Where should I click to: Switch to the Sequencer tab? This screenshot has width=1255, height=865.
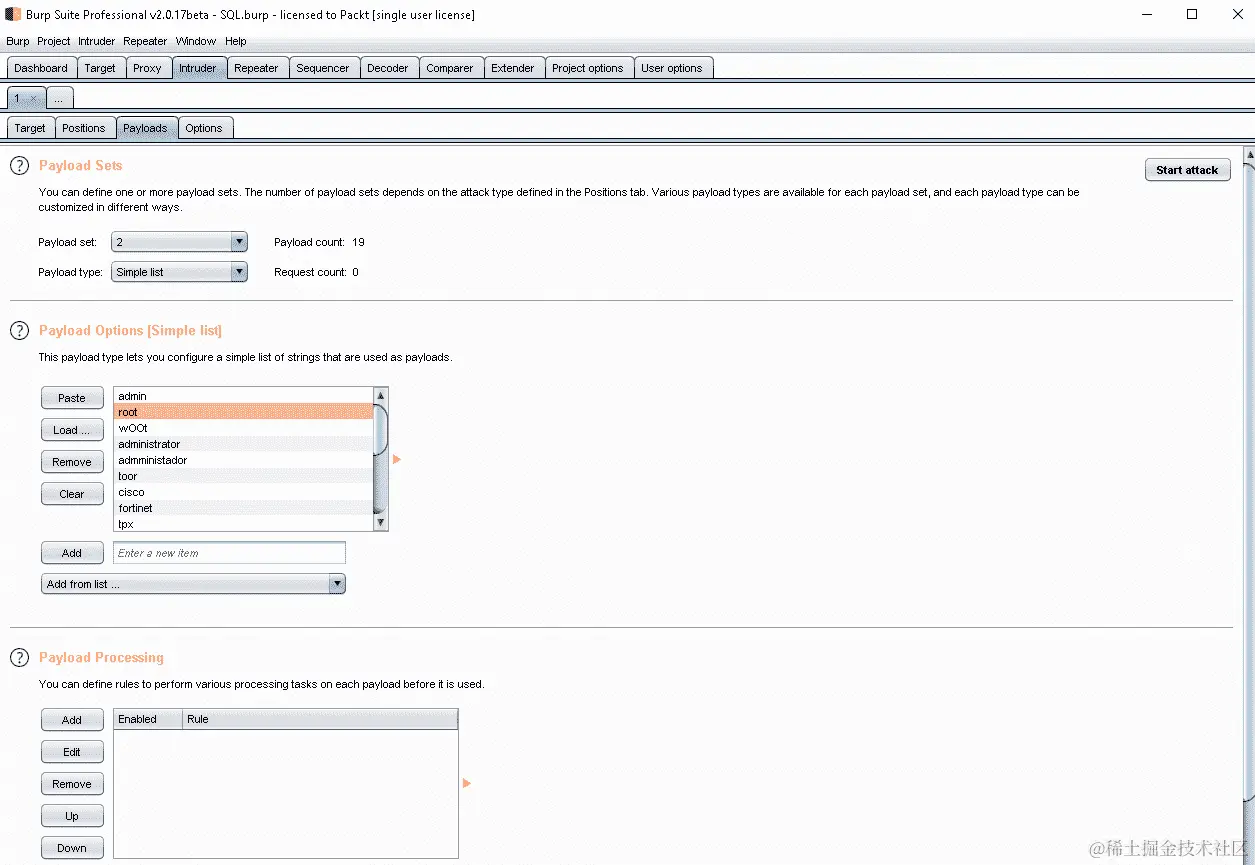click(x=323, y=68)
